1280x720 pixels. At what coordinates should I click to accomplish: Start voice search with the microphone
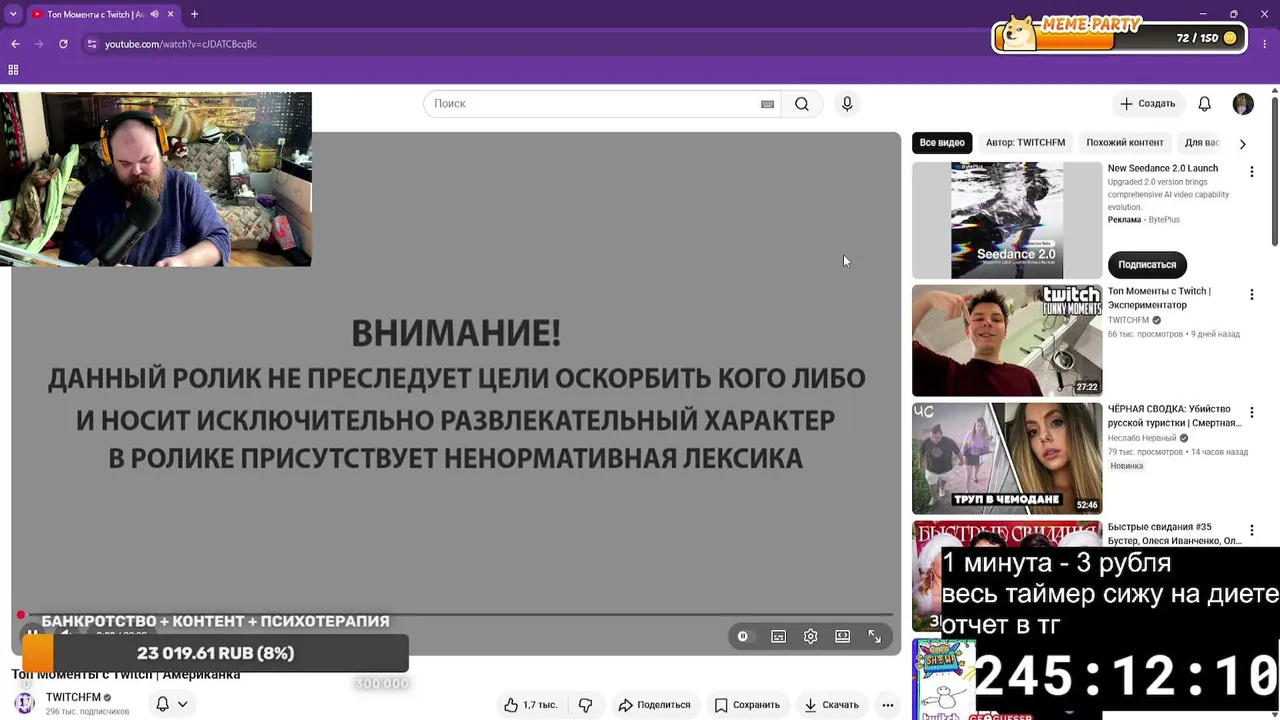click(847, 104)
